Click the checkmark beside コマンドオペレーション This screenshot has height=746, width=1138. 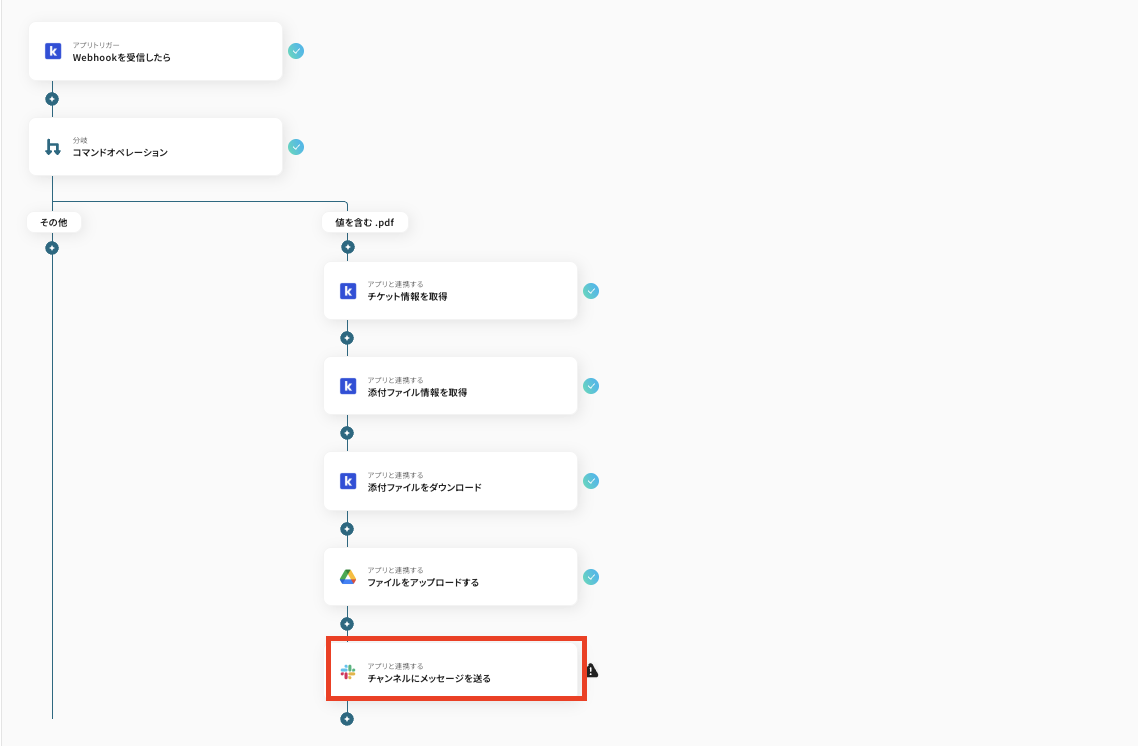tap(296, 147)
